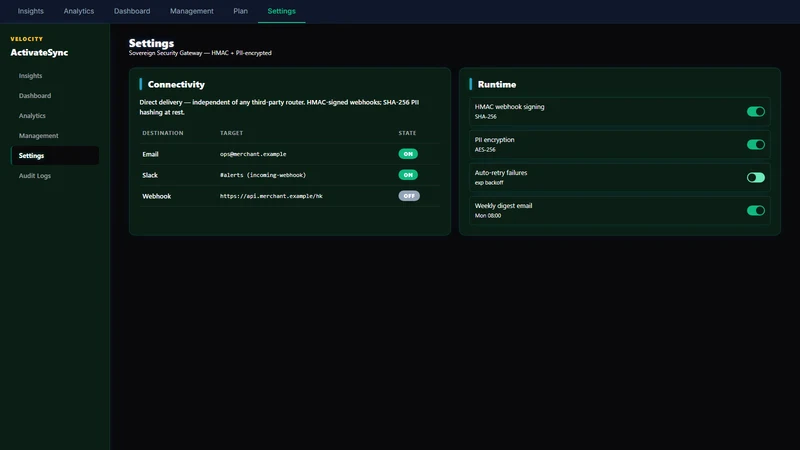Viewport: 800px width, 450px height.
Task: Click the #alerts (incoming-webhook) target
Action: (263, 175)
